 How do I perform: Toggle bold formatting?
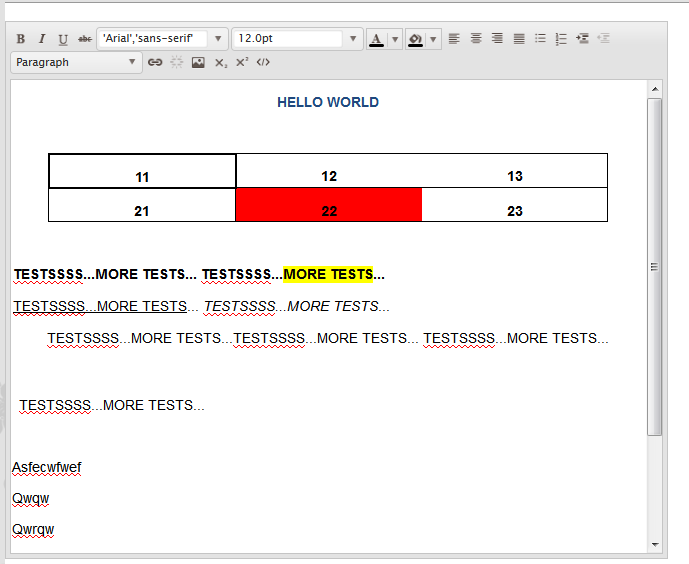point(20,39)
